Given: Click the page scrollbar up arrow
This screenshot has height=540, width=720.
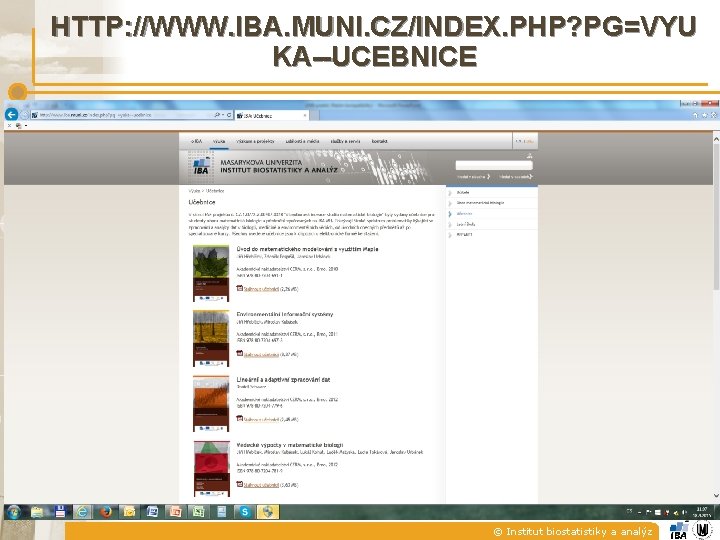Looking at the screenshot, I should pos(716,137).
